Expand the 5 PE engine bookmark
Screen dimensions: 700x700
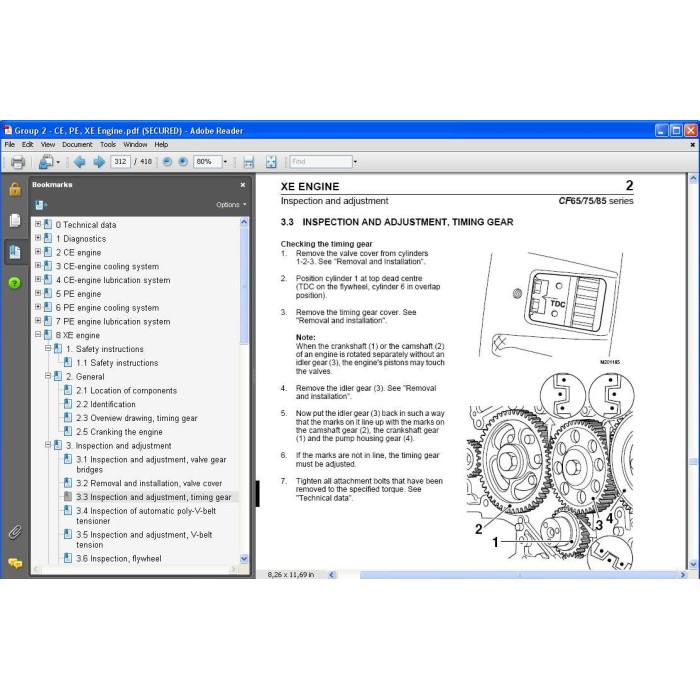[x=38, y=293]
